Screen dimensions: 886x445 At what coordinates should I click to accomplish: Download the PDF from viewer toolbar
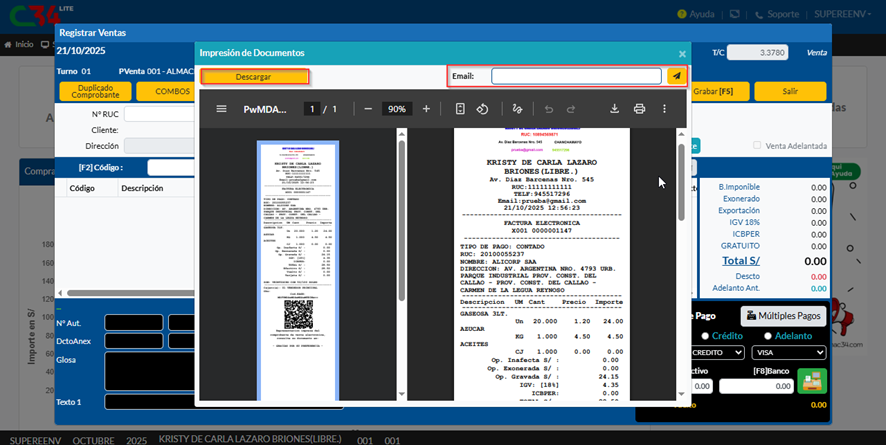click(614, 109)
